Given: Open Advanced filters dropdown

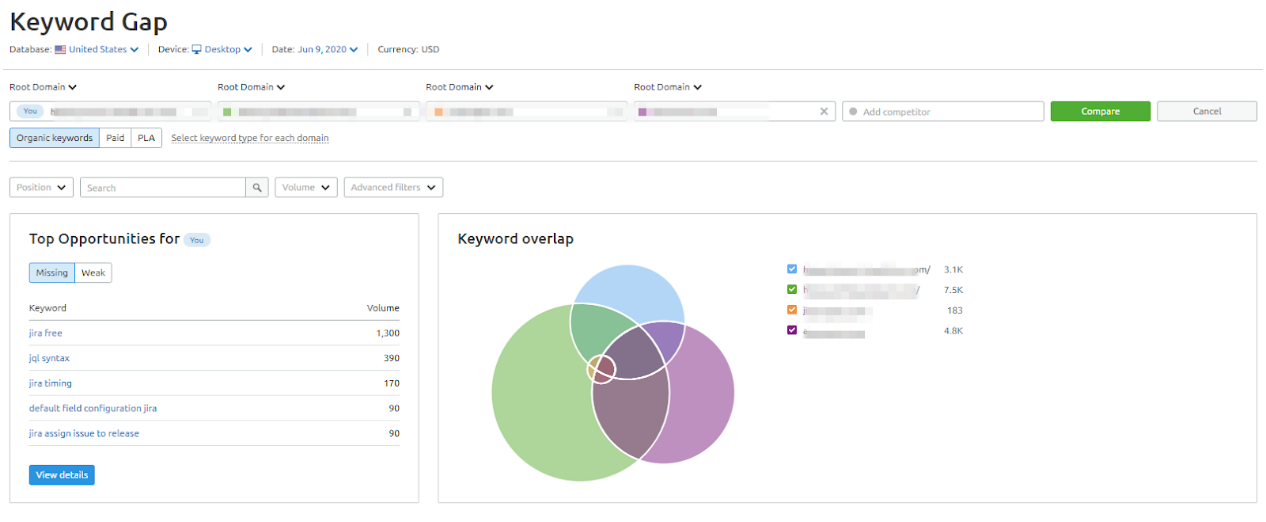Looking at the screenshot, I should 393,187.
